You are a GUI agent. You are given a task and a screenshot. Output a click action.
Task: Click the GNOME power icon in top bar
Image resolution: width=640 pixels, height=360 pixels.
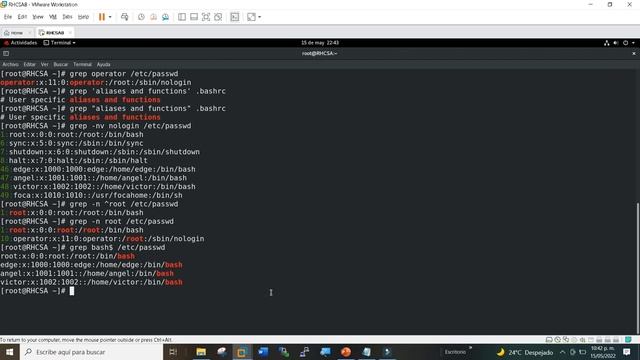(625, 42)
